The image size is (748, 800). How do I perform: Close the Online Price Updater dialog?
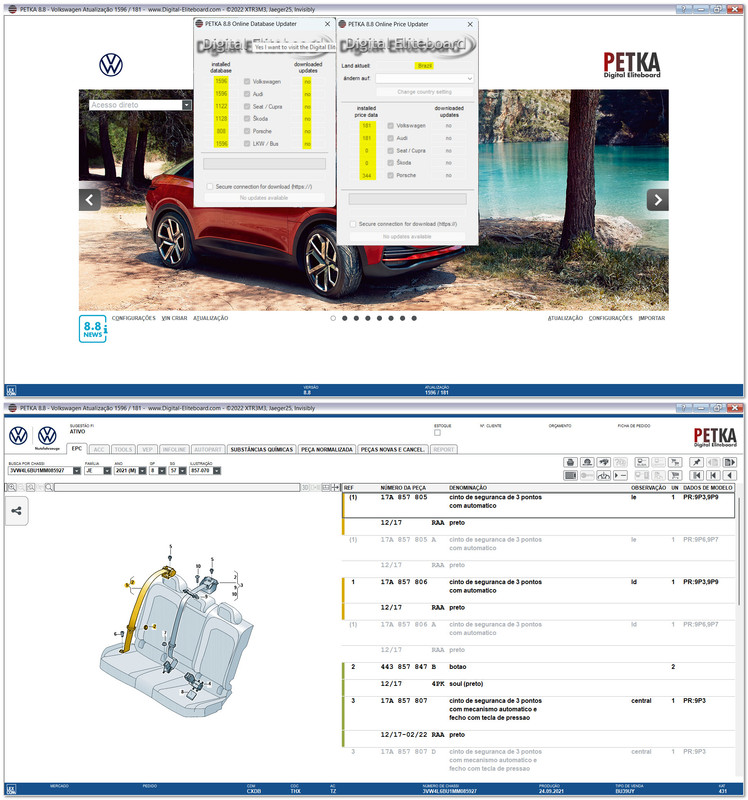click(470, 24)
